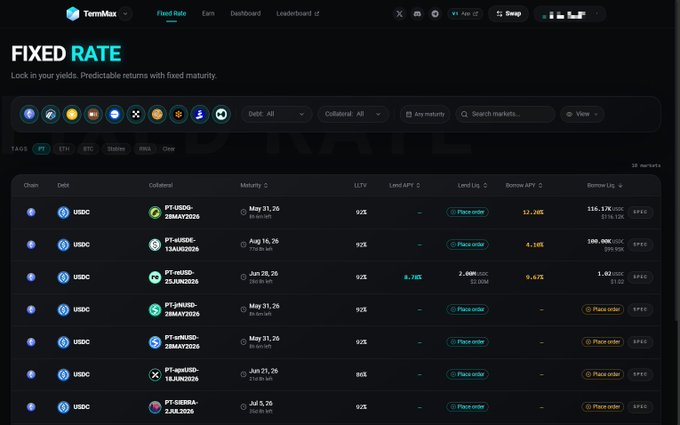680x425 pixels.
Task: Open the V1 App link
Action: coord(465,14)
